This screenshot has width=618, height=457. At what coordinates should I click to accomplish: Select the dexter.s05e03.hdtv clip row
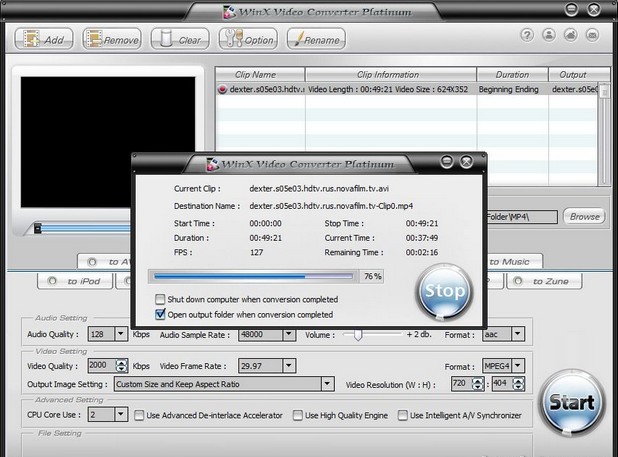(x=407, y=89)
